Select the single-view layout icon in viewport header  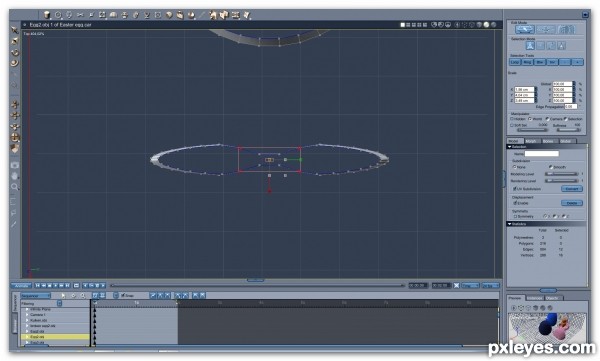(x=403, y=25)
